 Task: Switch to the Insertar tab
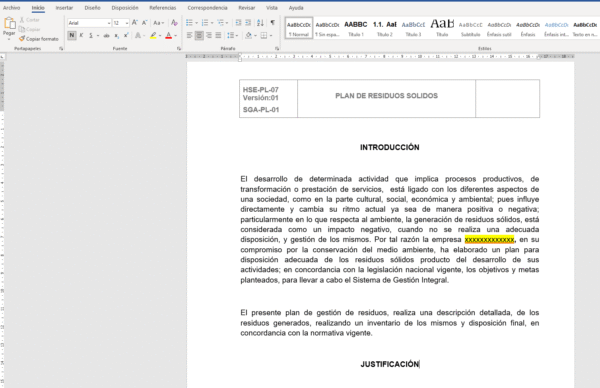64,8
